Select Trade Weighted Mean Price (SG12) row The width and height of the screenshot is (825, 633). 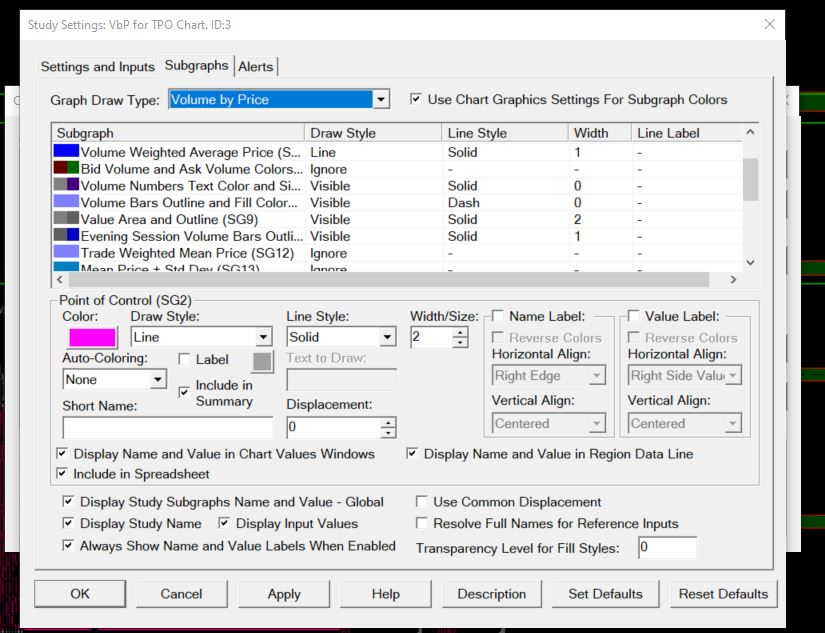coord(397,253)
